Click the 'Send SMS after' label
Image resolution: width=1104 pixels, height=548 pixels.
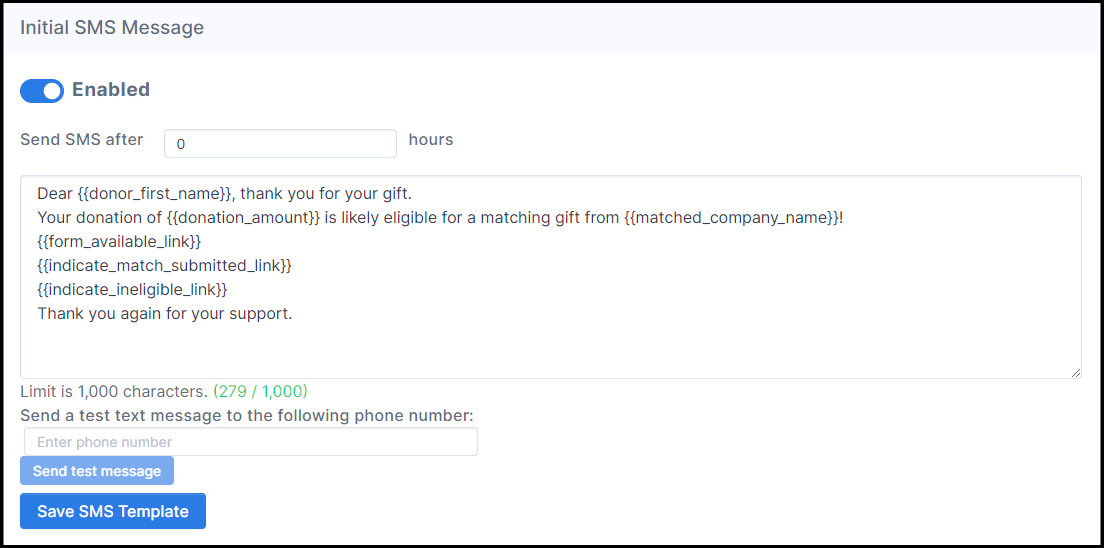tap(82, 140)
